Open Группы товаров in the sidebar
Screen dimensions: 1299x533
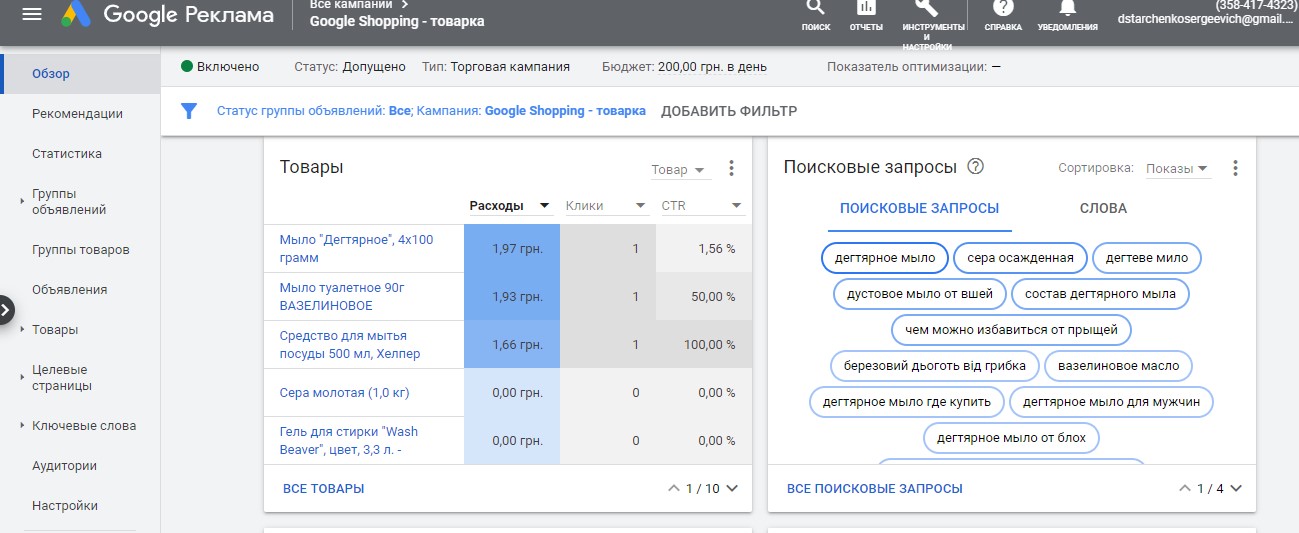tap(80, 250)
